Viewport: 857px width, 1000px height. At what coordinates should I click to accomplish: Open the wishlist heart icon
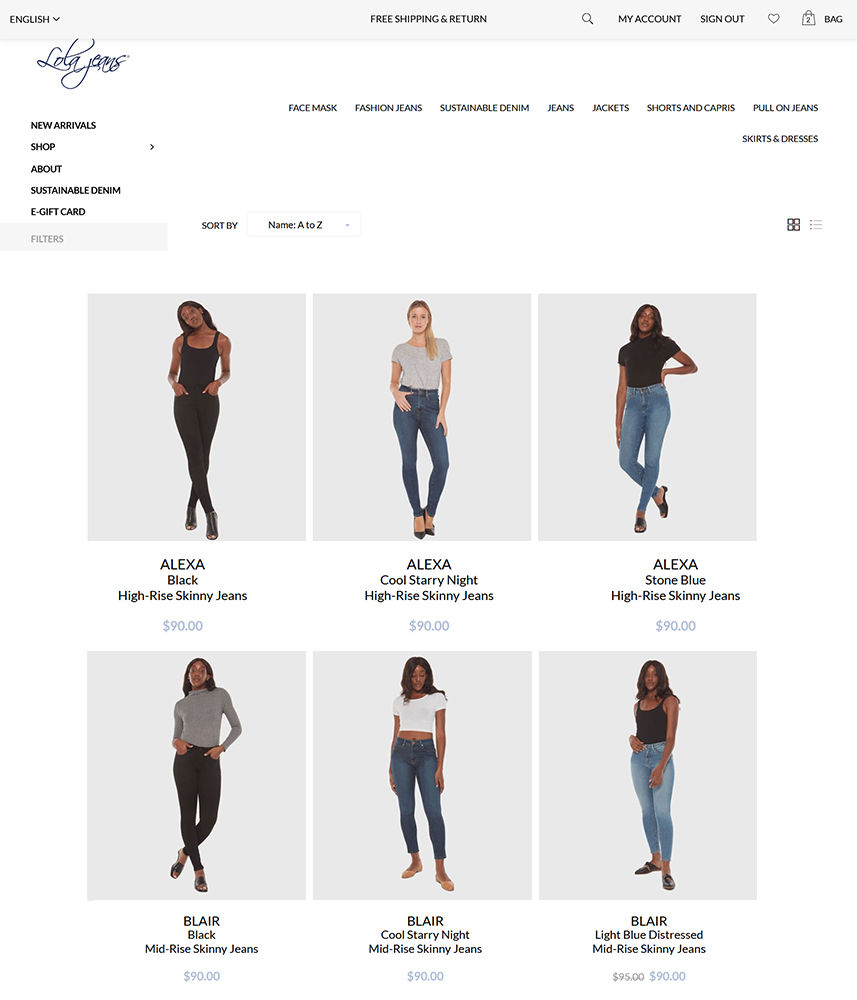click(x=773, y=19)
